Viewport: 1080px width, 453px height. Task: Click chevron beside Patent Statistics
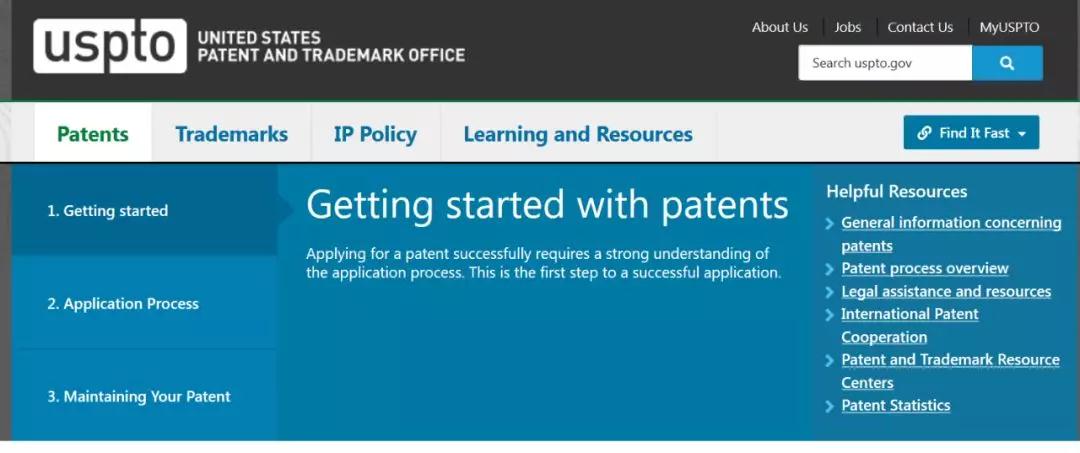coord(830,406)
